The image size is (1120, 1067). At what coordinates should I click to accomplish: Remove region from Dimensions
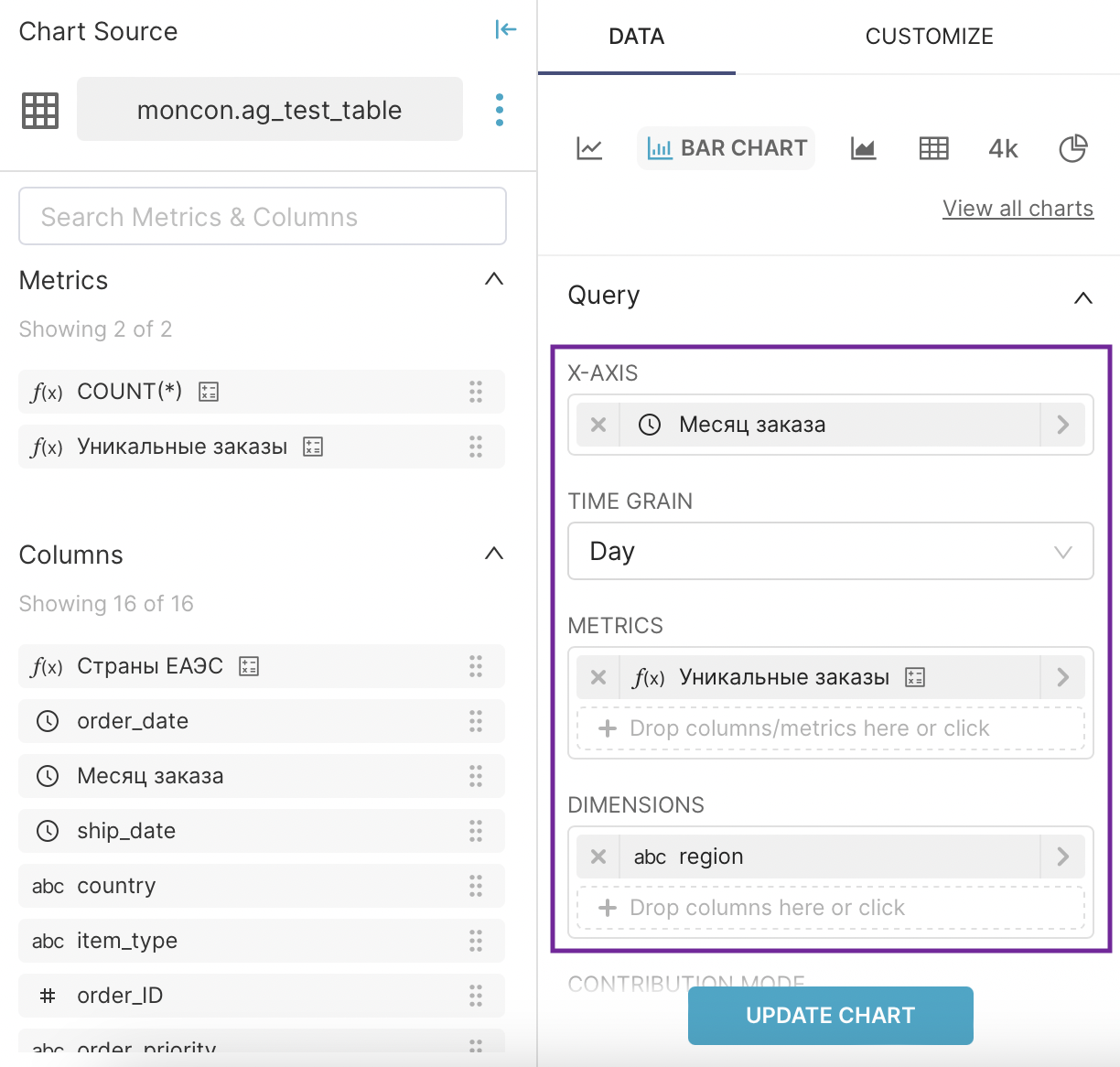click(x=598, y=857)
